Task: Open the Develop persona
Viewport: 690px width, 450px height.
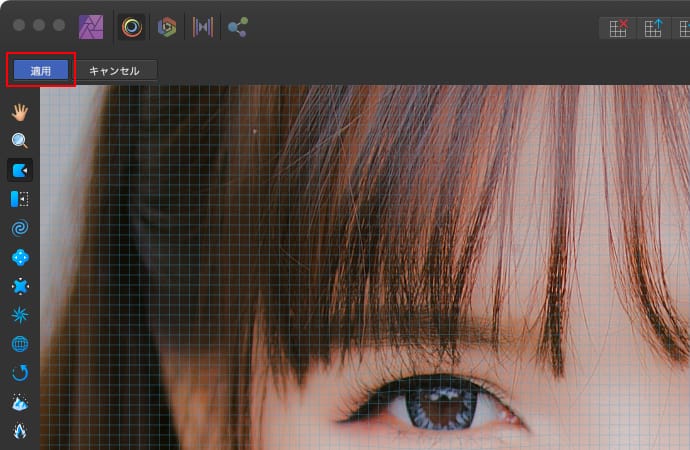Action: tap(167, 27)
